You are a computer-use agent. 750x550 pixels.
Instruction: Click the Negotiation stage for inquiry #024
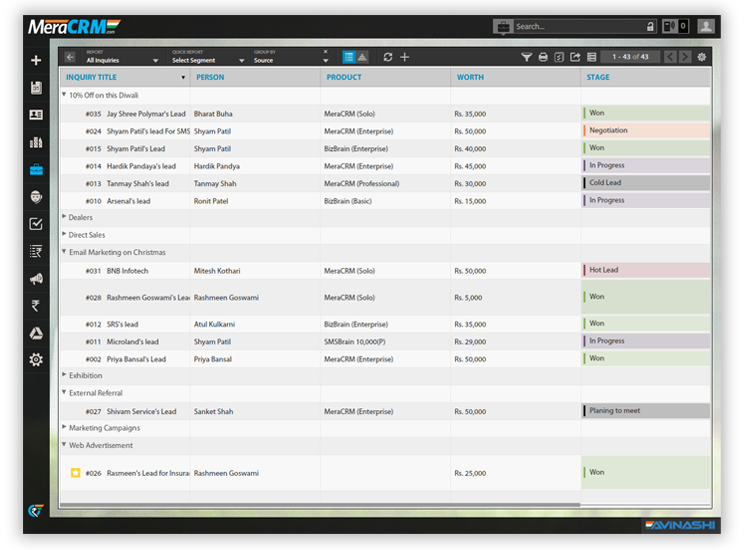click(x=646, y=131)
